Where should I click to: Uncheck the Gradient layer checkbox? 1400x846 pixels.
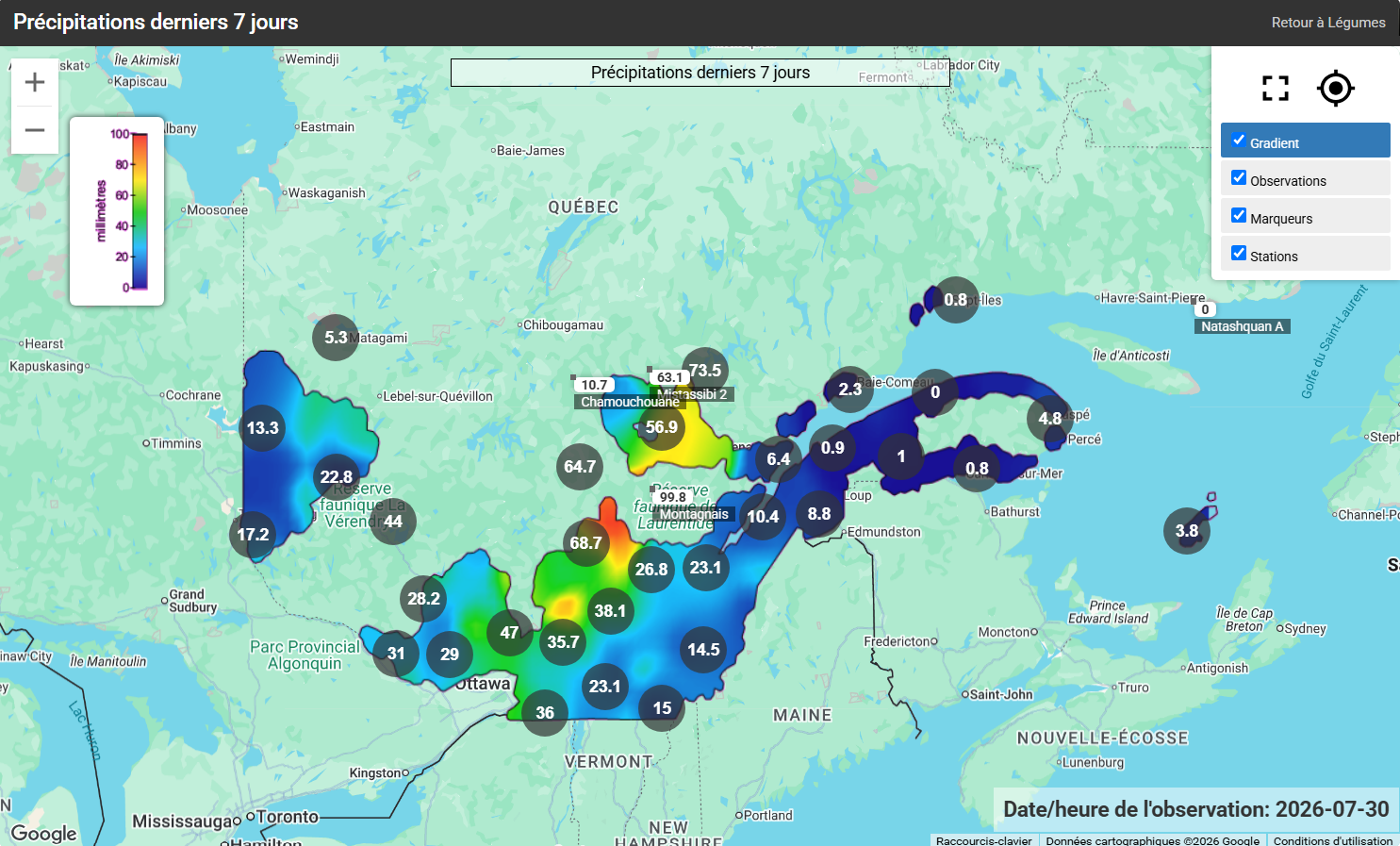(1239, 141)
